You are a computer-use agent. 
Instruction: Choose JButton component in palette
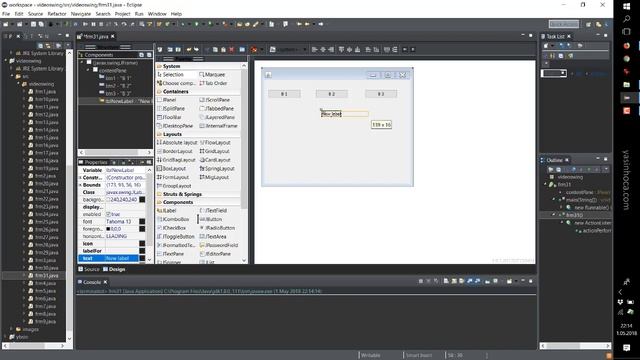point(211,219)
